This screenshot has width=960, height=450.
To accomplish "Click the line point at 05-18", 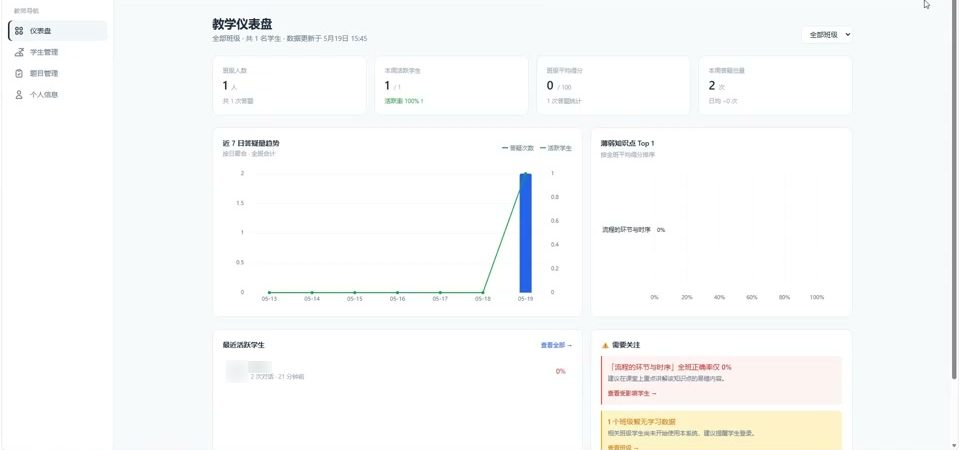I will click(483, 293).
